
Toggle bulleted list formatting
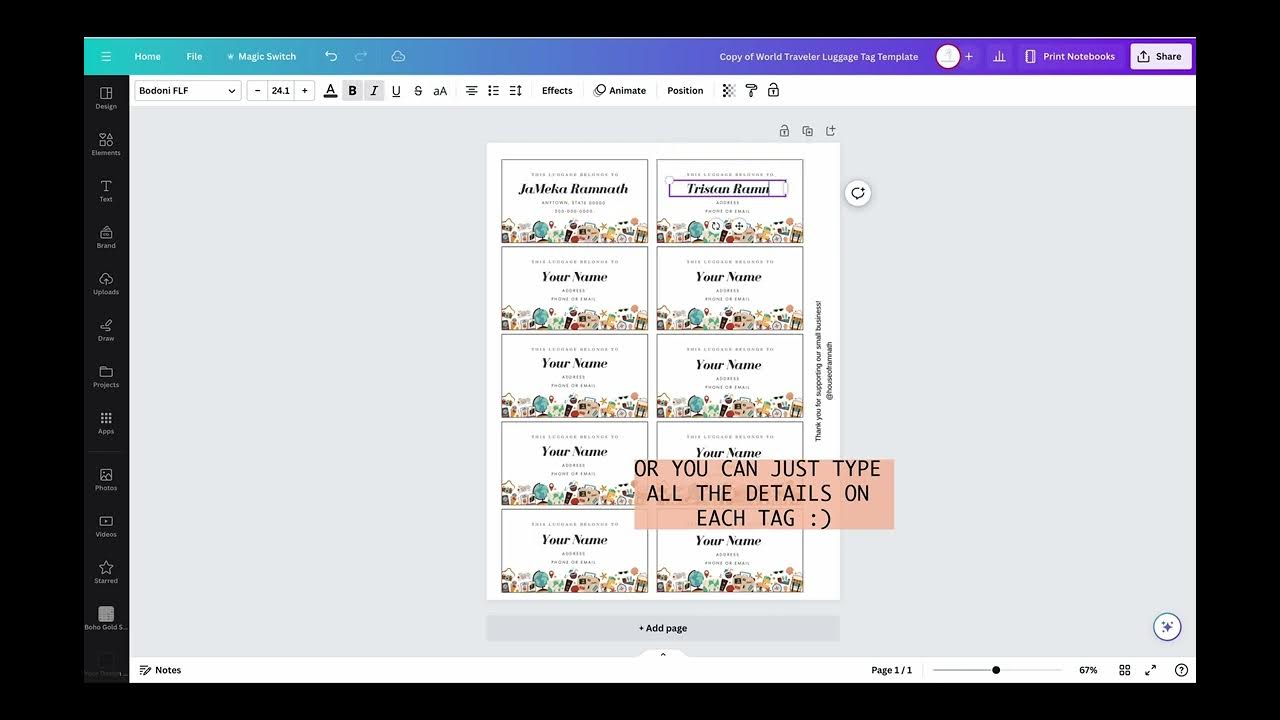point(493,91)
